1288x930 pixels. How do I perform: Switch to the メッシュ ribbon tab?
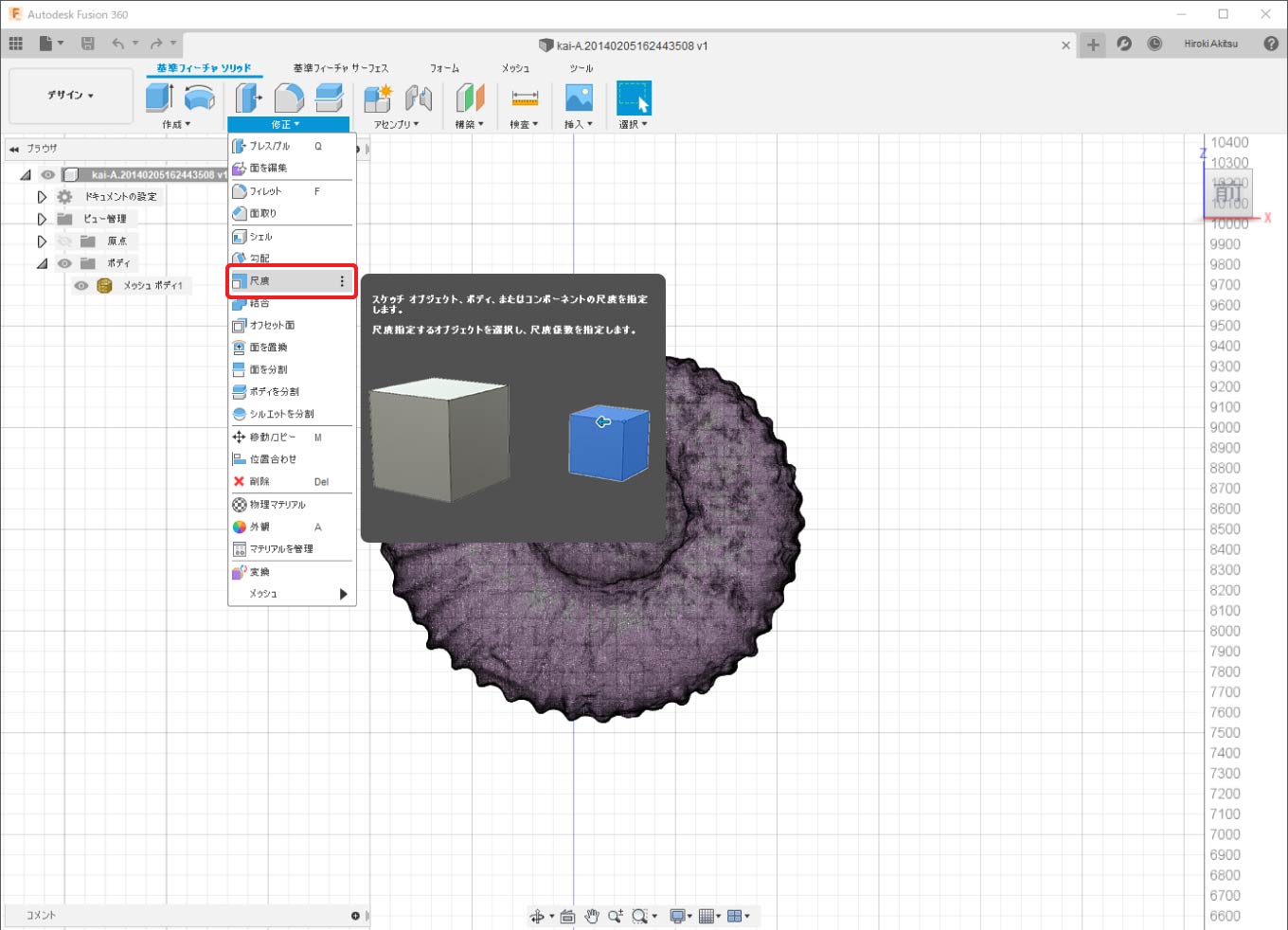pos(515,68)
